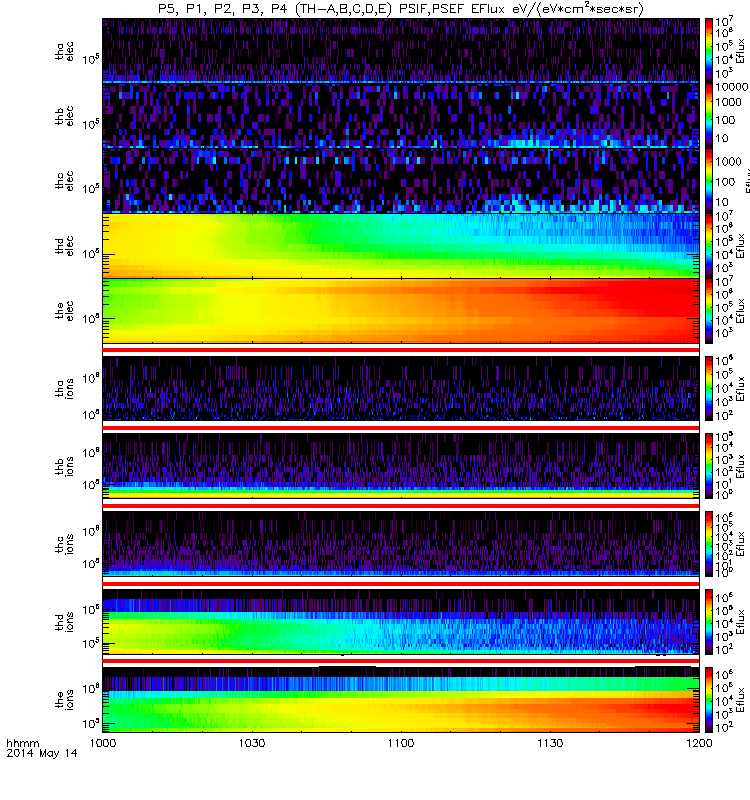Click the 1000 time tick label
This screenshot has width=750, height=800.
click(x=103, y=743)
